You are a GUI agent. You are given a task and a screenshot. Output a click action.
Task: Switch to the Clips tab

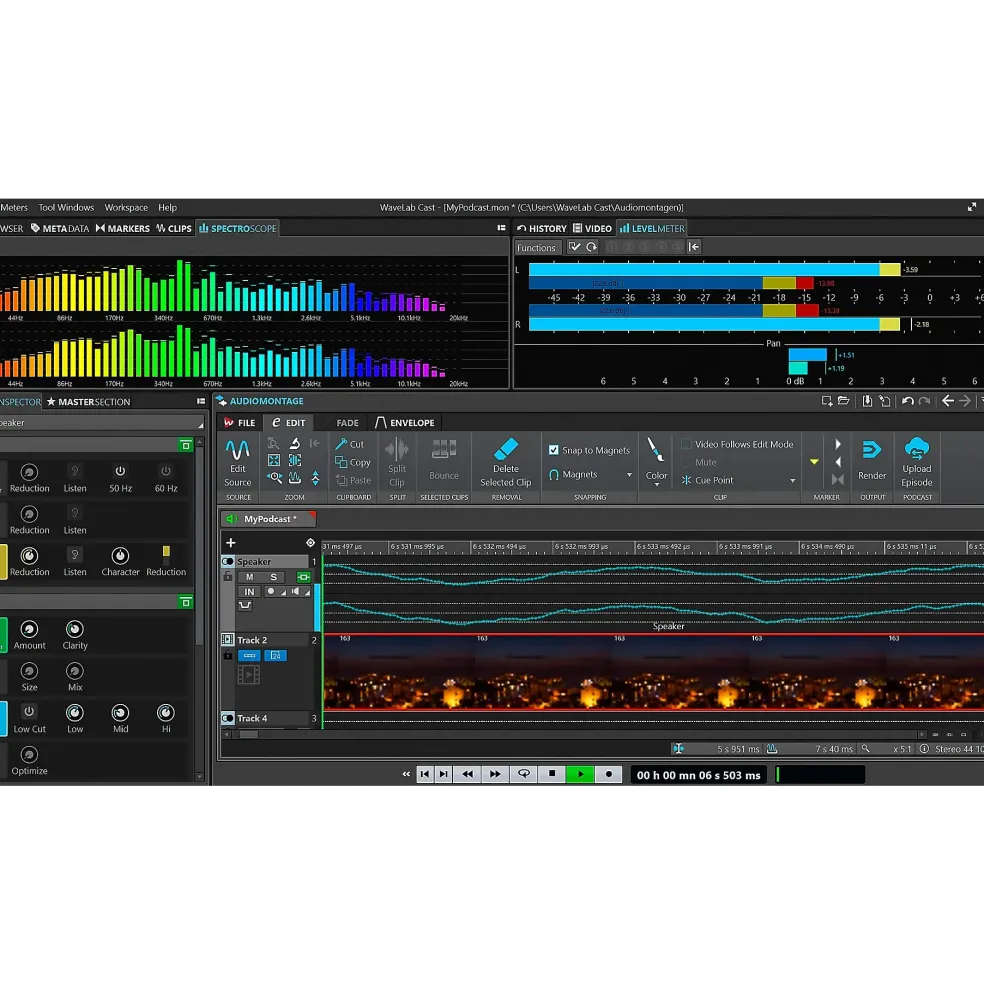tap(174, 229)
